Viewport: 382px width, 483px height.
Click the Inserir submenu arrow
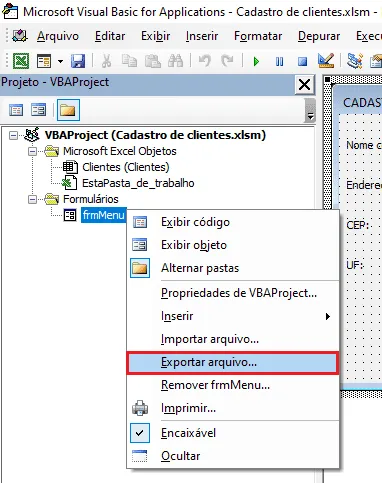pos(328,316)
